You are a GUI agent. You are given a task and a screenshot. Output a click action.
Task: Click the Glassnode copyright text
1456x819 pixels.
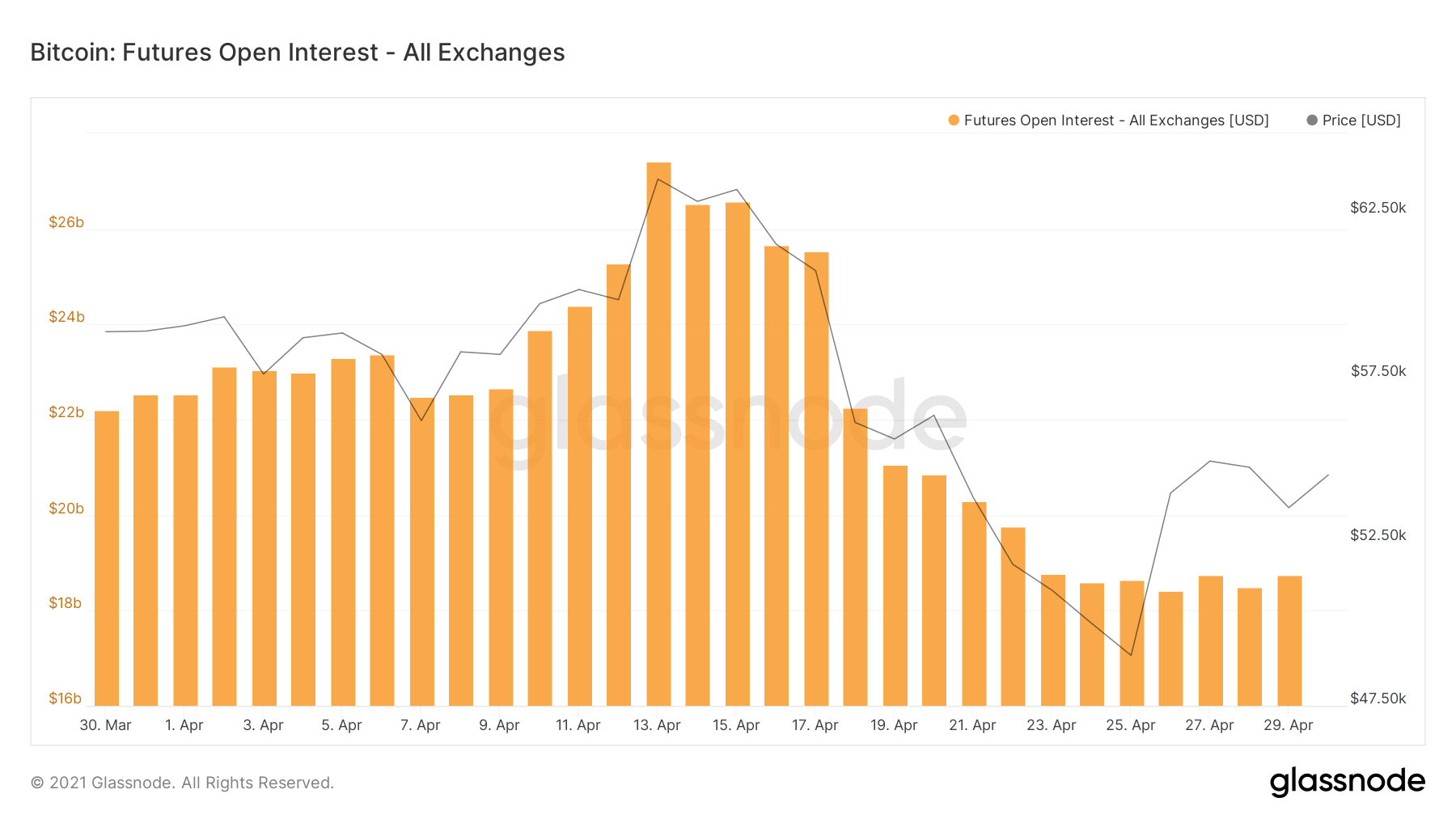[x=182, y=783]
